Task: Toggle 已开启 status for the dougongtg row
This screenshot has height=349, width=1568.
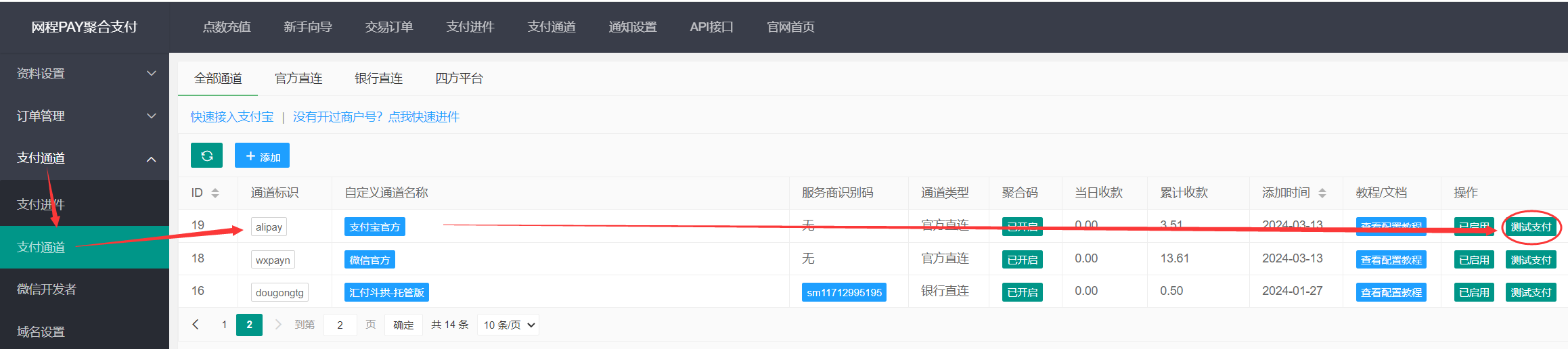Action: (1022, 292)
